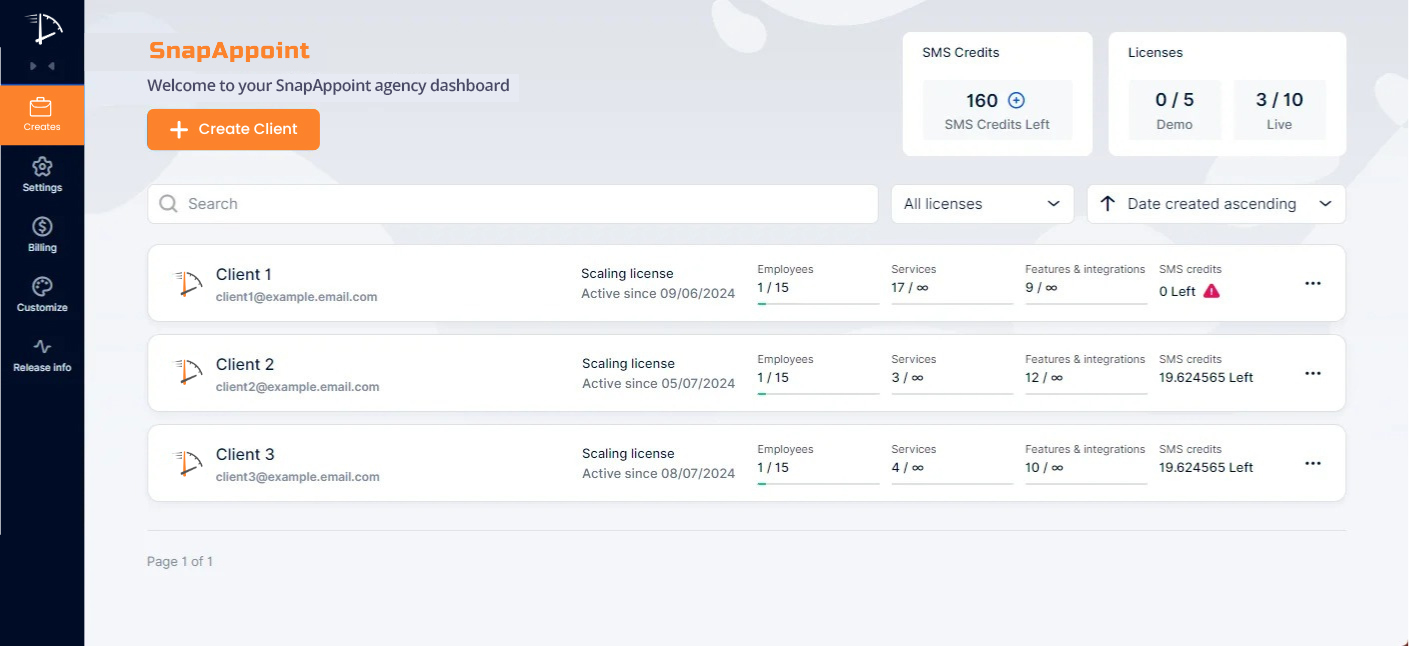The image size is (1409, 646).
Task: Open the Customize page in the sidebar
Action: [42, 294]
